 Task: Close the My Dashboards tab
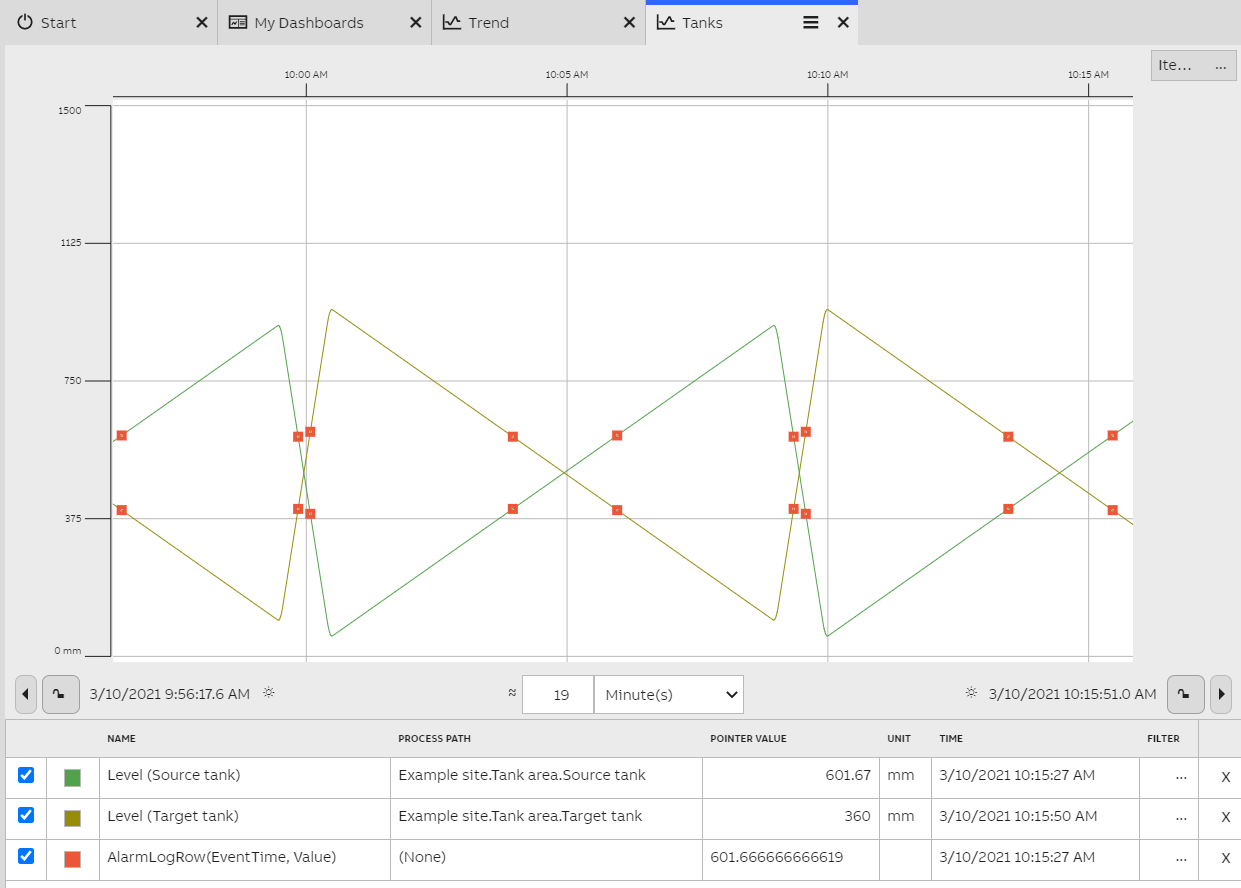416,22
